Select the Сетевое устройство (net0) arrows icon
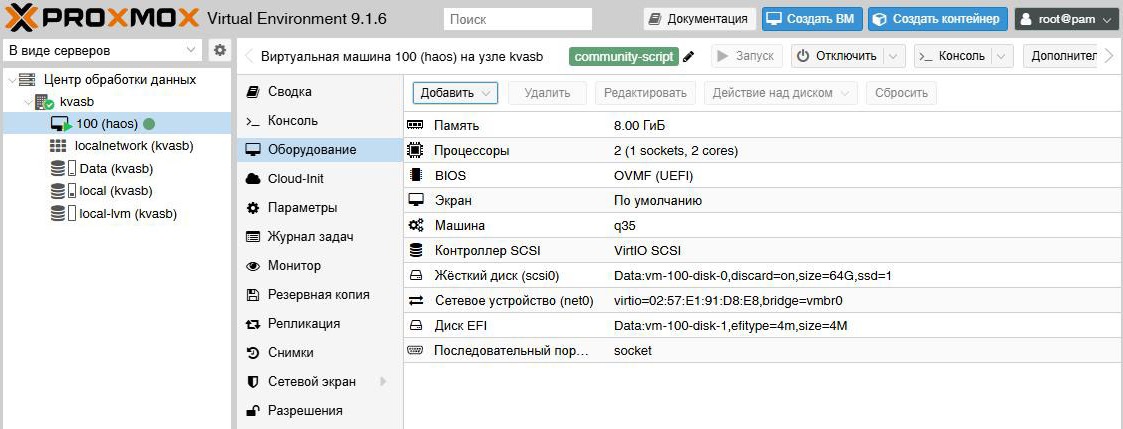Image resolution: width=1123 pixels, height=429 pixels. (415, 301)
